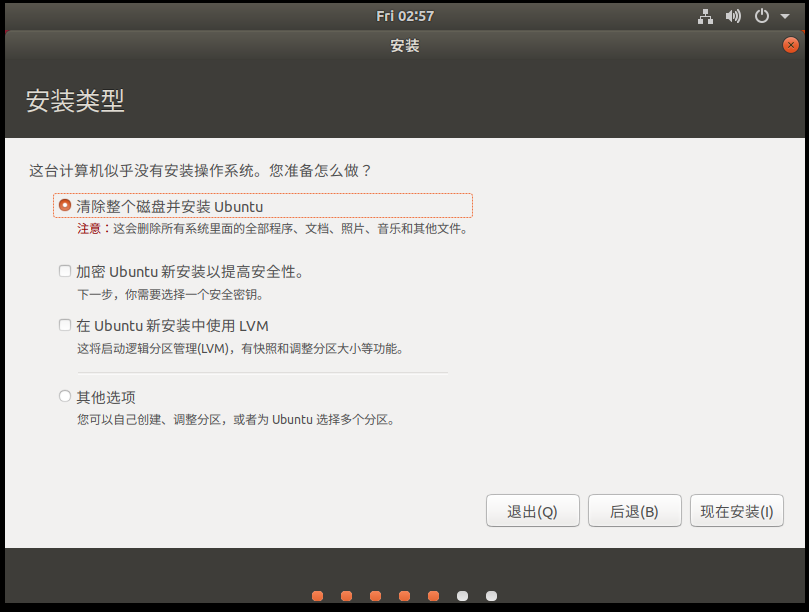Open the network status icon in top bar
Image resolution: width=809 pixels, height=612 pixels.
[705, 17]
